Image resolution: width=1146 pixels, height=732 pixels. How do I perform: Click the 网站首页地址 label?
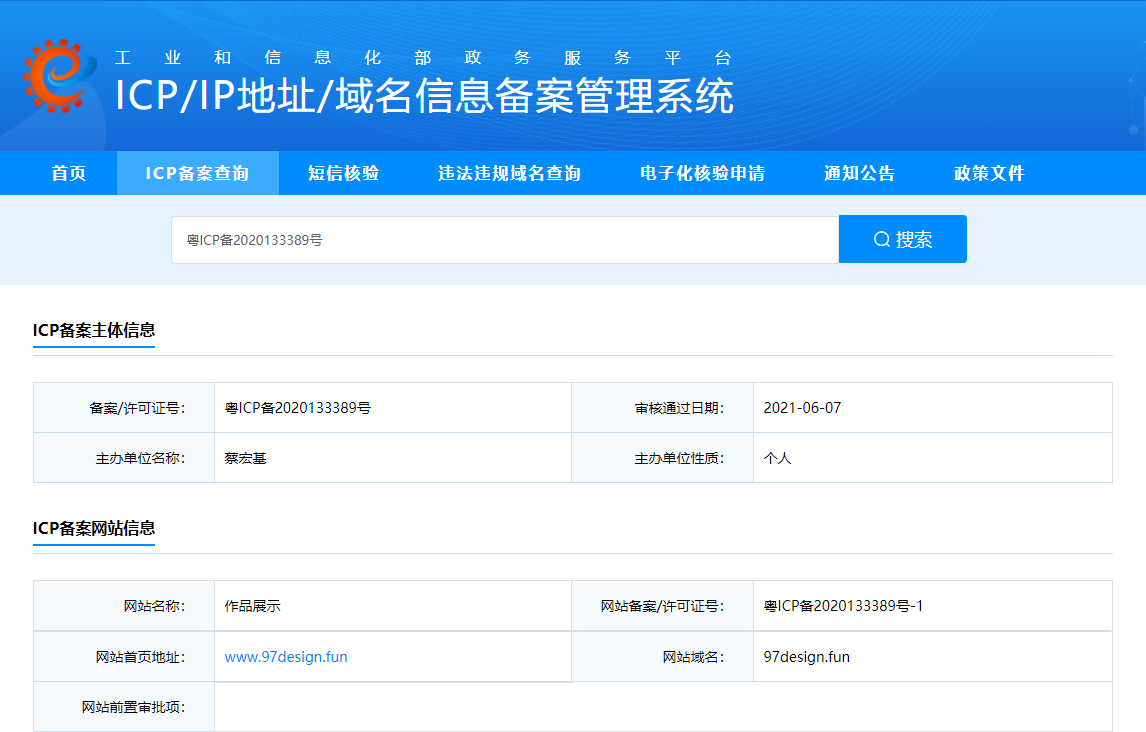140,657
